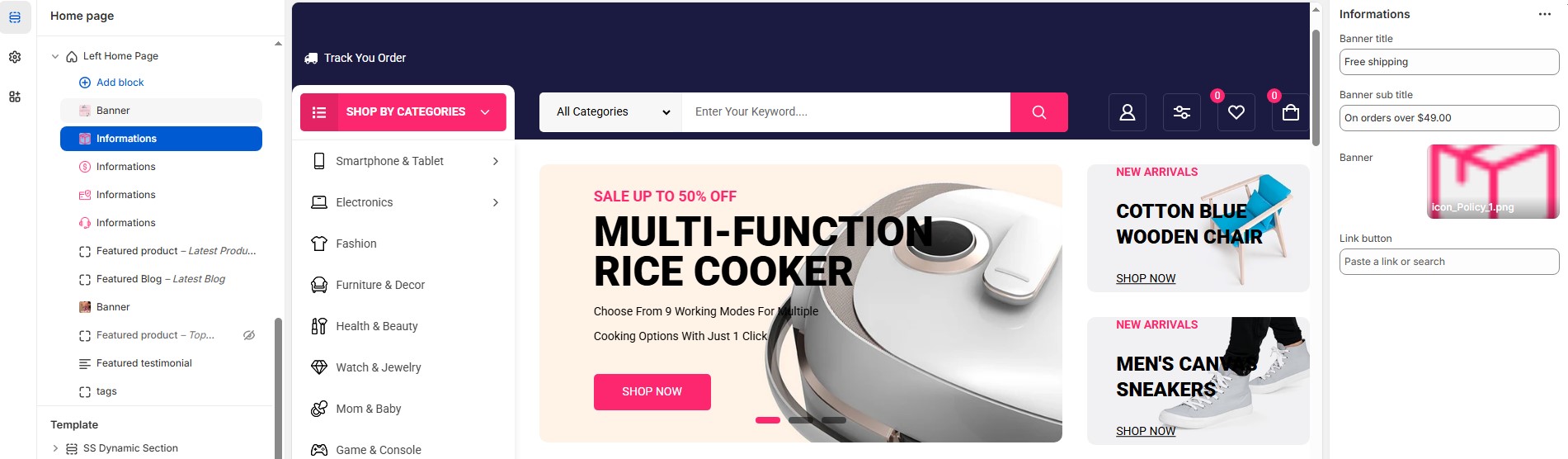Image resolution: width=1568 pixels, height=459 pixels.
Task: Open theme settings gear icon
Action: click(x=15, y=57)
